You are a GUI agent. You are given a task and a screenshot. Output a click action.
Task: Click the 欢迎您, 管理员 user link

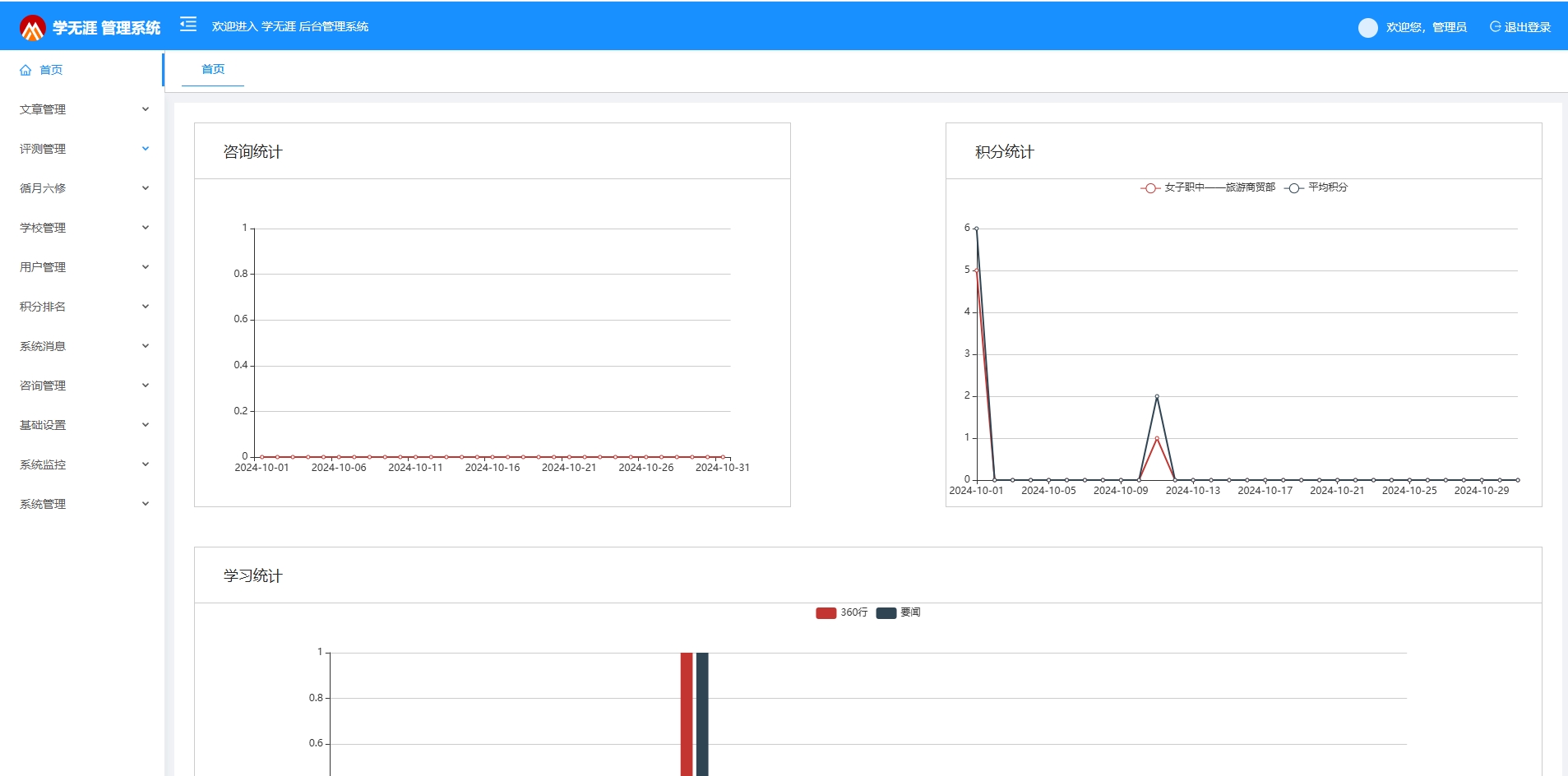(x=1426, y=27)
